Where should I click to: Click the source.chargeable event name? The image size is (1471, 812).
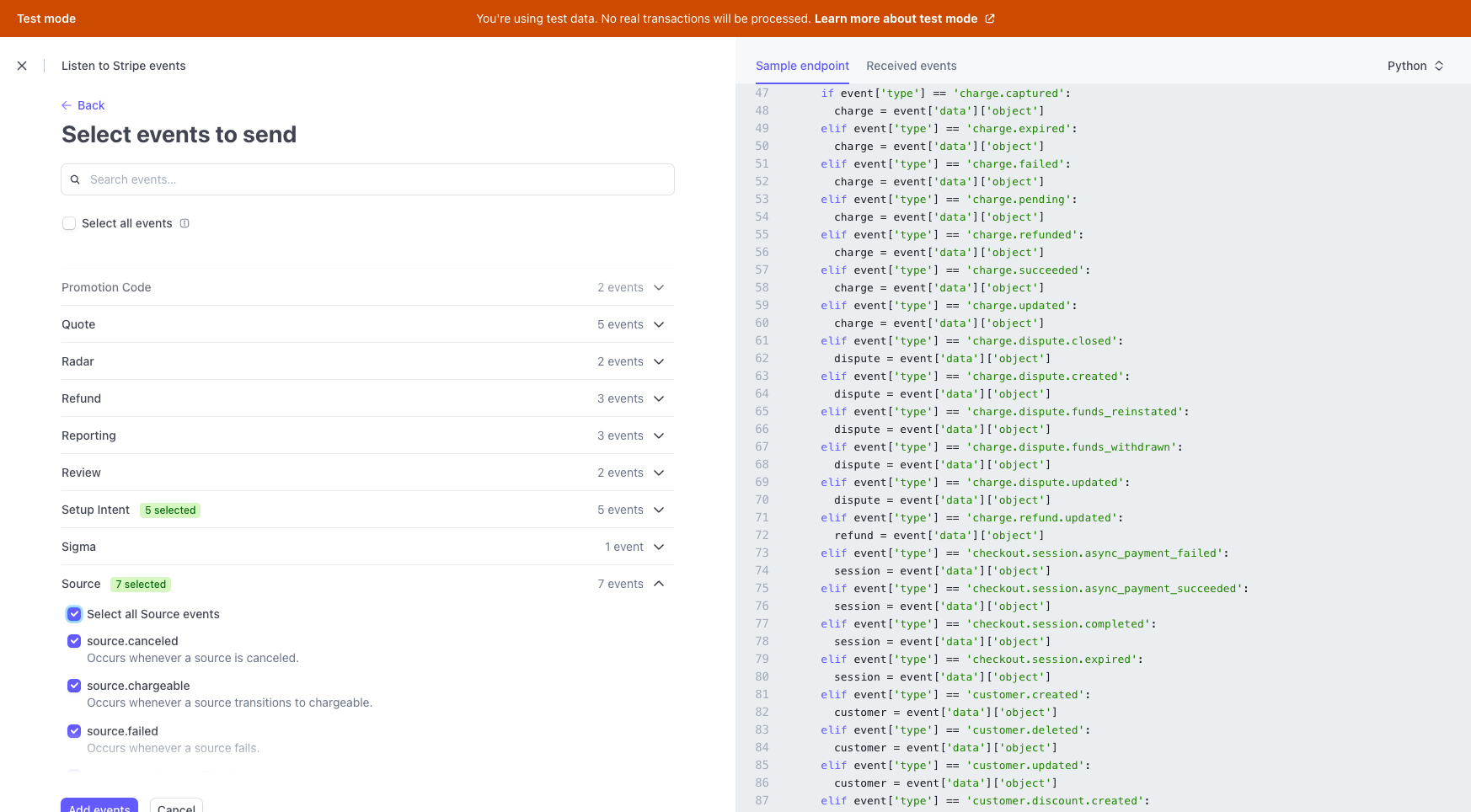138,686
